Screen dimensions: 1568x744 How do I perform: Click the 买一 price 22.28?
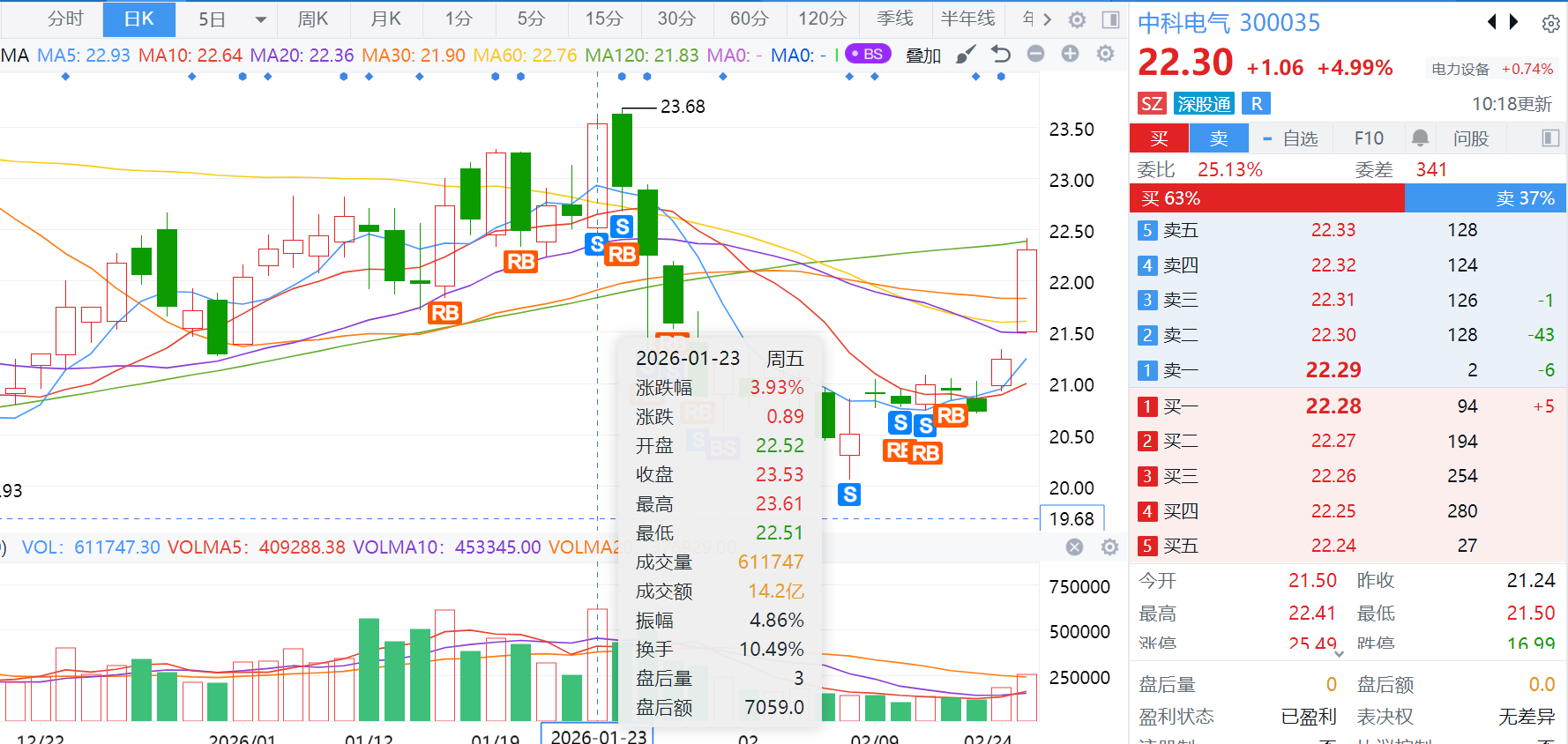pos(1333,406)
